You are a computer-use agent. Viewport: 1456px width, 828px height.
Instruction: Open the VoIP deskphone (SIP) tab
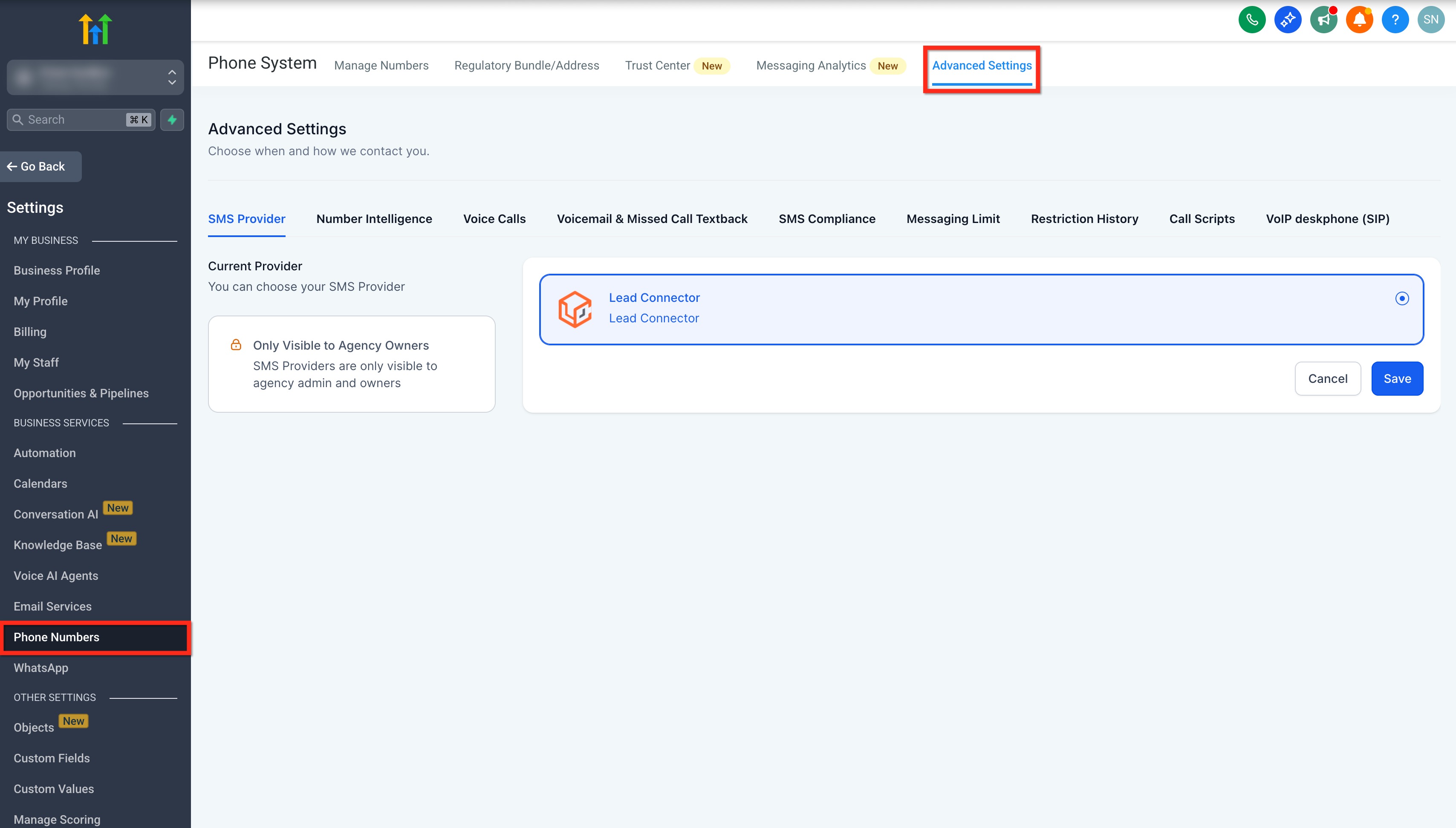1327,219
